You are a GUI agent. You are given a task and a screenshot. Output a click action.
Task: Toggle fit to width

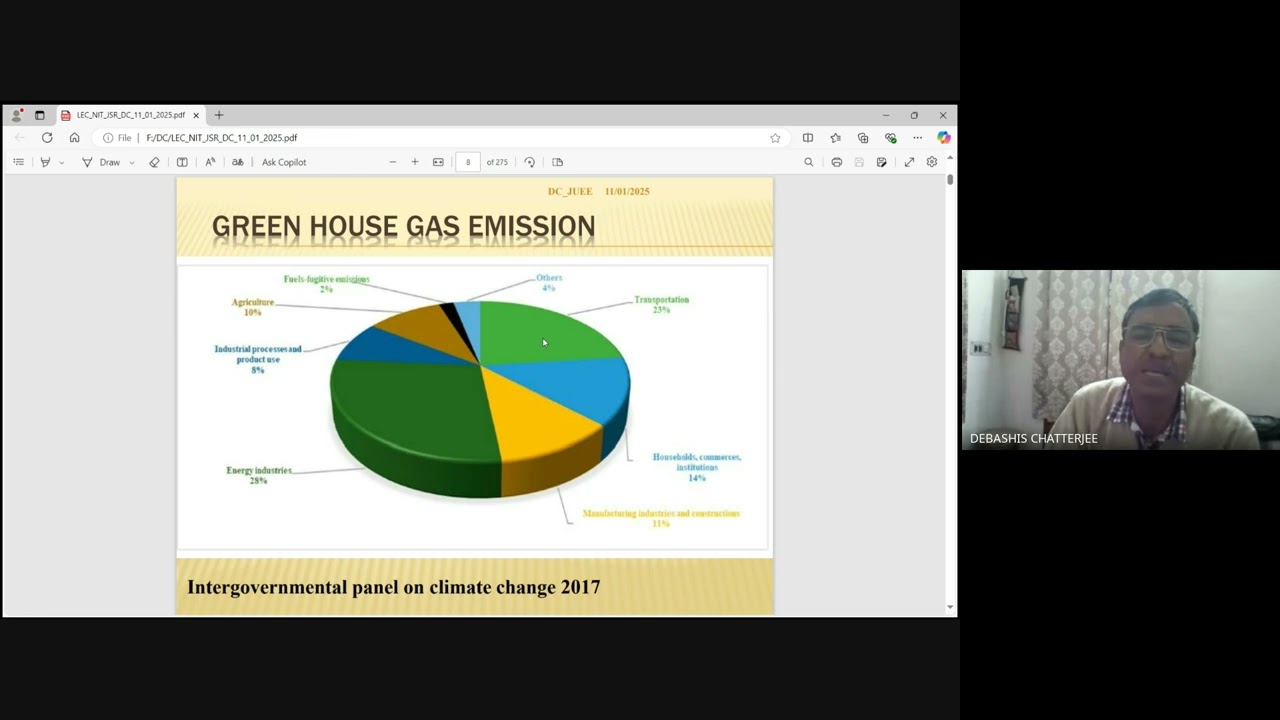[438, 162]
